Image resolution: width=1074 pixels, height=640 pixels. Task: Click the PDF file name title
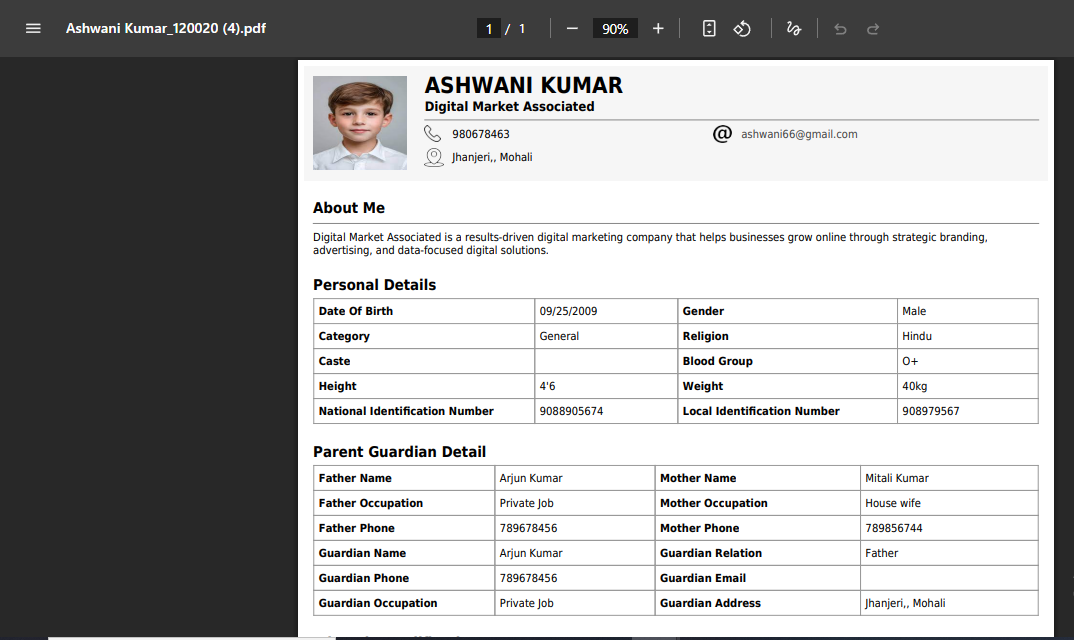coord(166,28)
